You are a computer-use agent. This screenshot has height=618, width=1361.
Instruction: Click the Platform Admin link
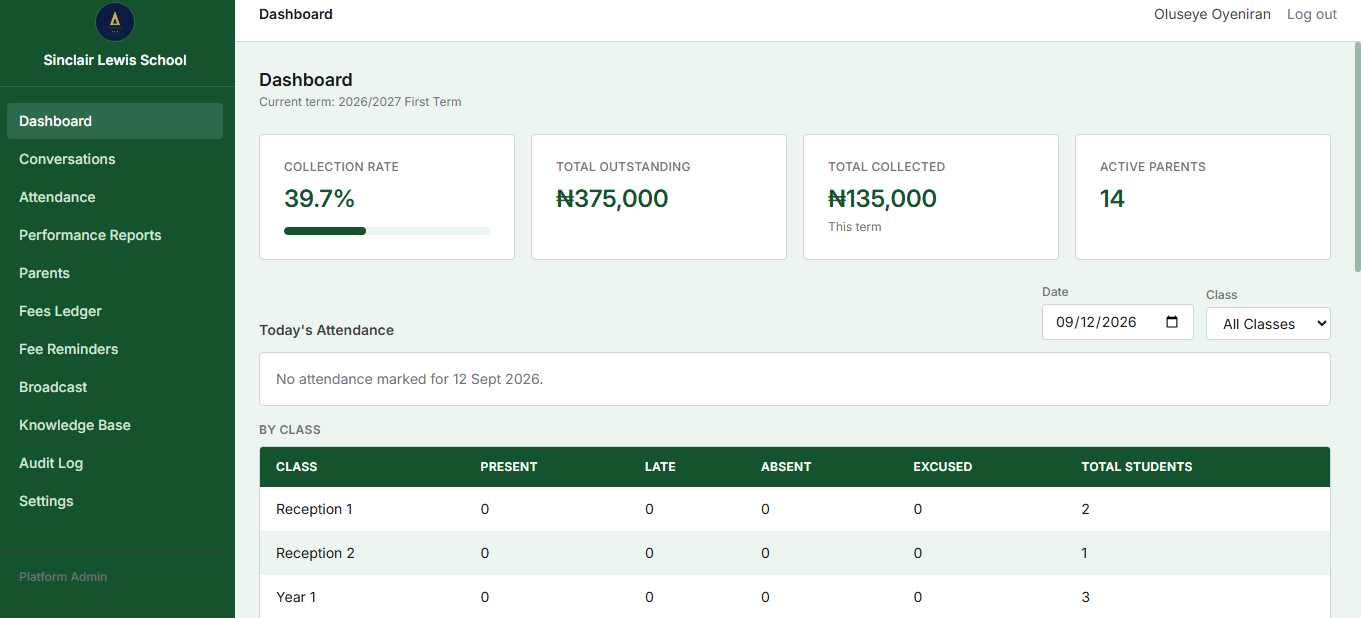tap(63, 577)
